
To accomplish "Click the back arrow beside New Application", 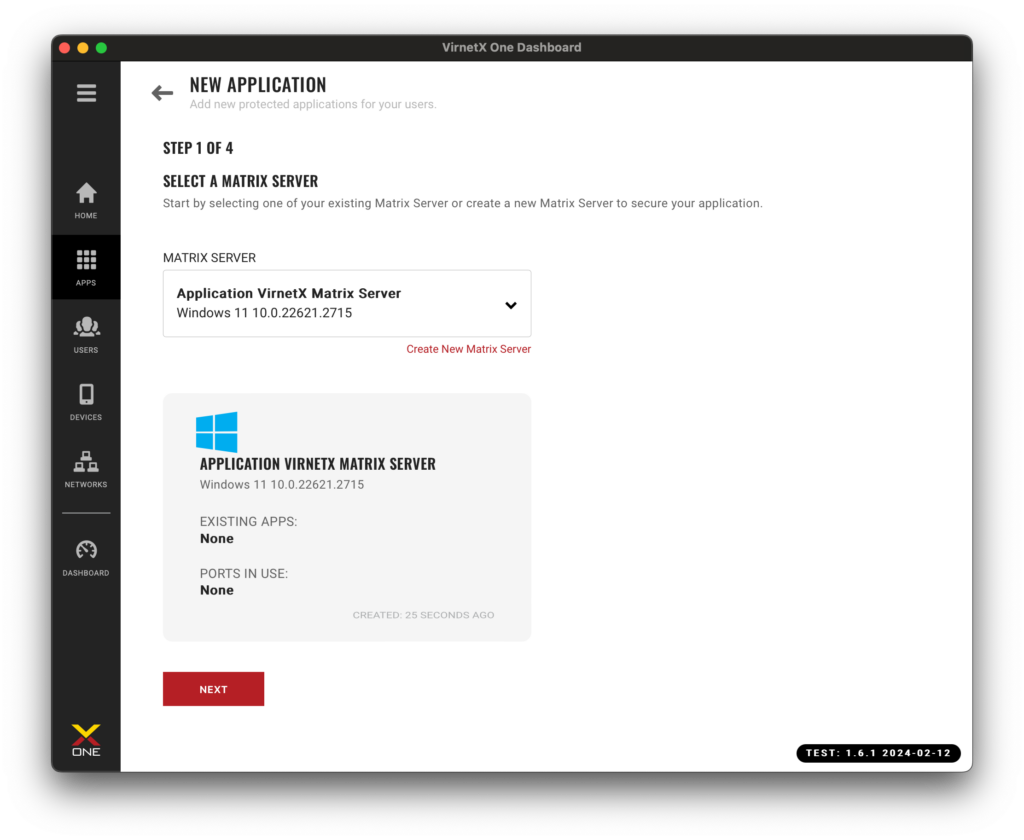I will 162,93.
